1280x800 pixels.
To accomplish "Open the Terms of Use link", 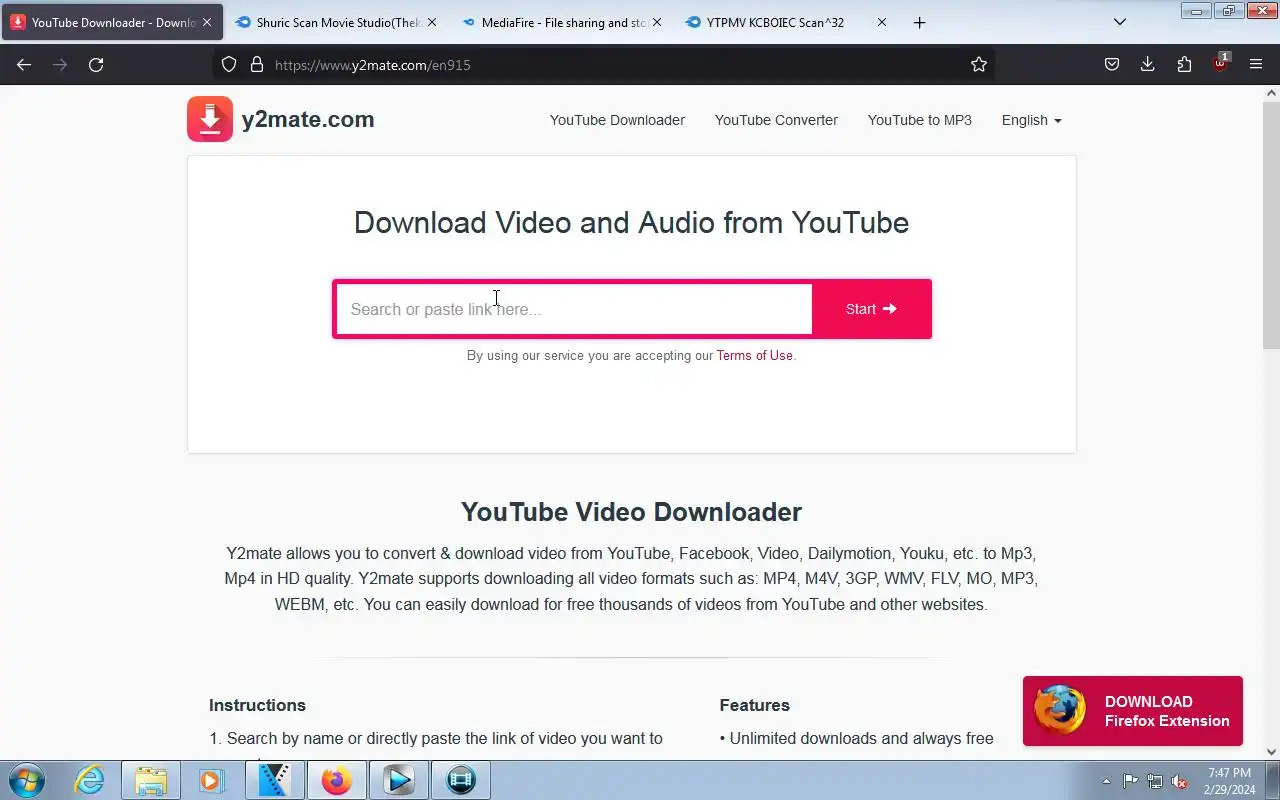I will (754, 355).
